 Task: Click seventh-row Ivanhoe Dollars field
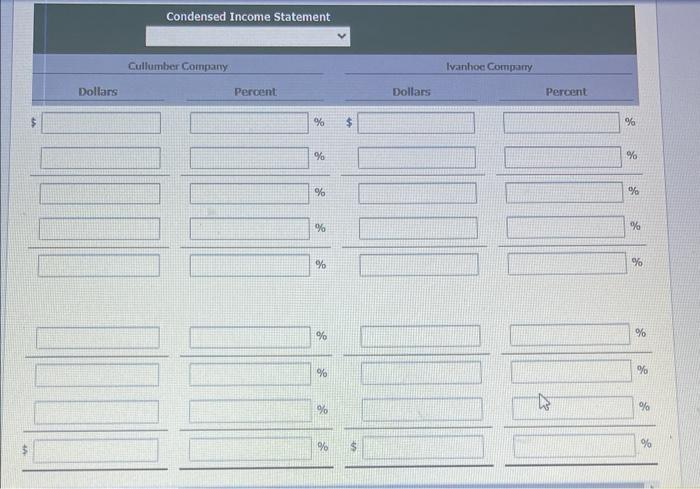click(x=421, y=373)
